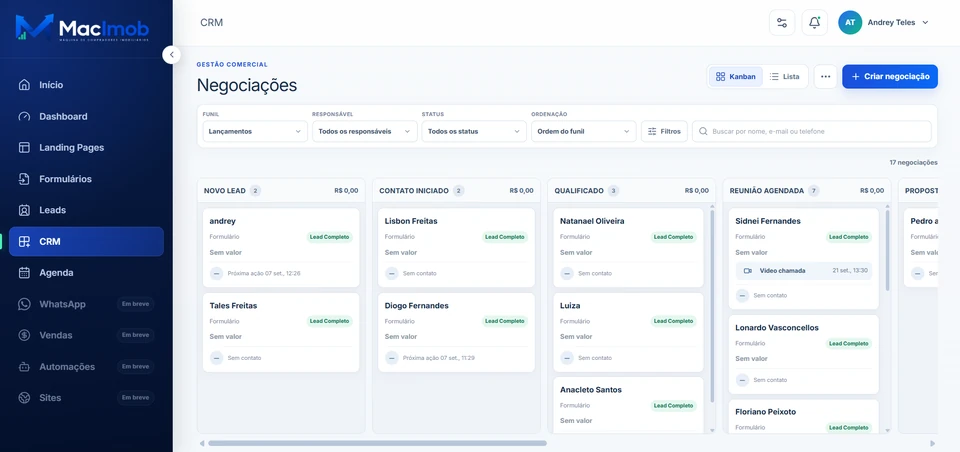Click the Natanael Oliveira card title
Screen dimensions: 960x452
[592, 221]
